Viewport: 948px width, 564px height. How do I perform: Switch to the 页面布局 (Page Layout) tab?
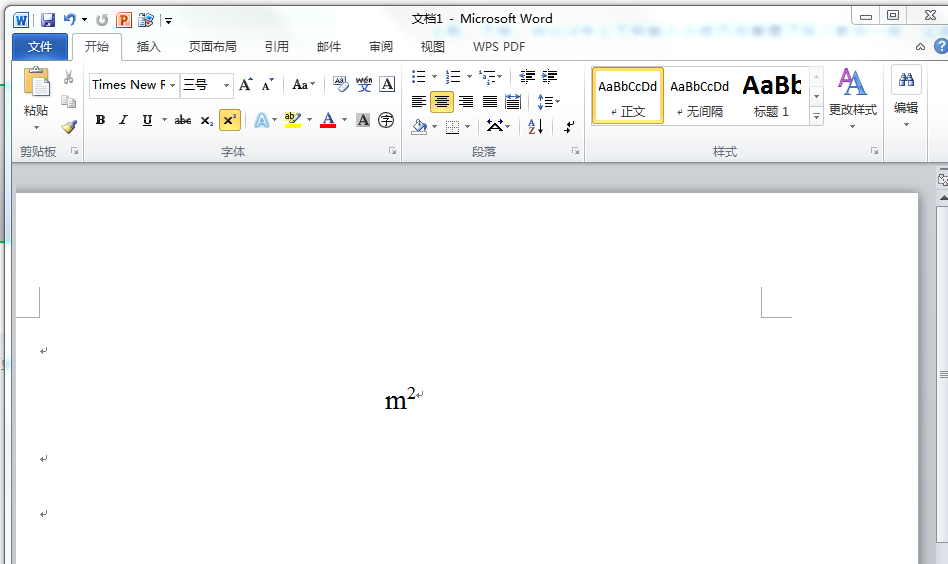click(212, 47)
